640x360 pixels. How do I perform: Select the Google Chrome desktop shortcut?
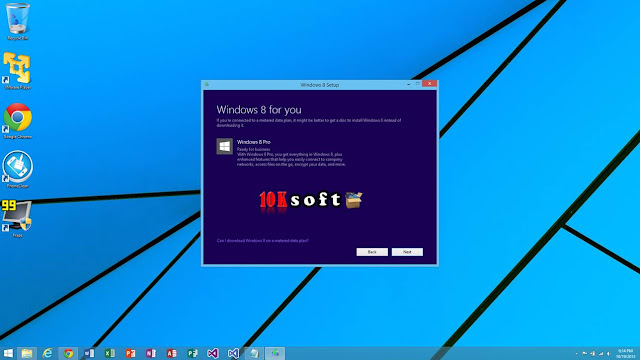click(18, 120)
